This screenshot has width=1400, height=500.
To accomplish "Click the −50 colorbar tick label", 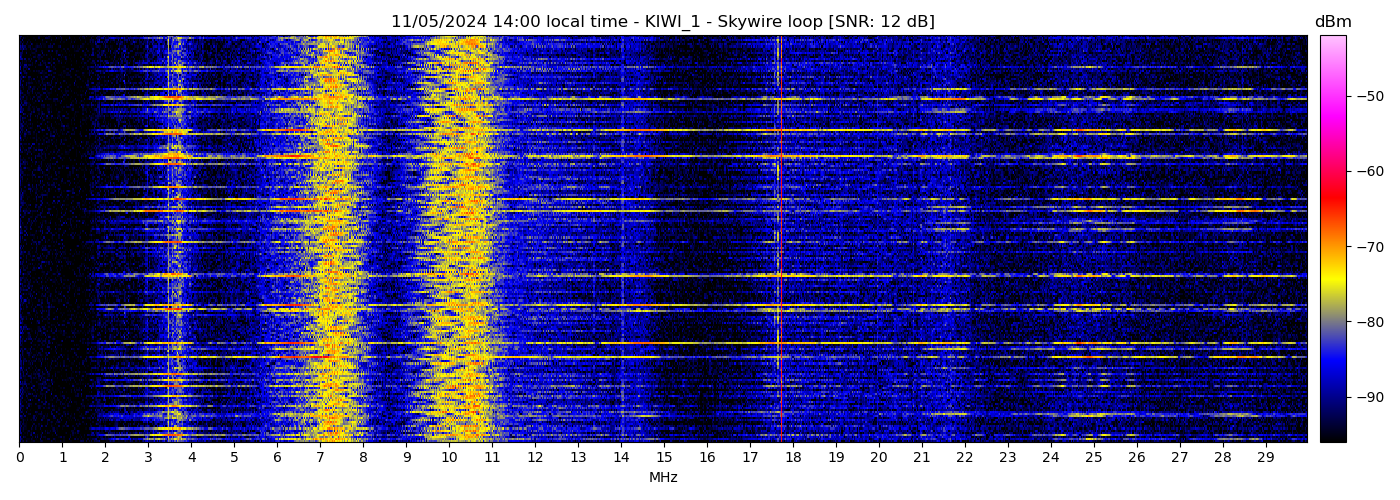I will (1368, 96).
